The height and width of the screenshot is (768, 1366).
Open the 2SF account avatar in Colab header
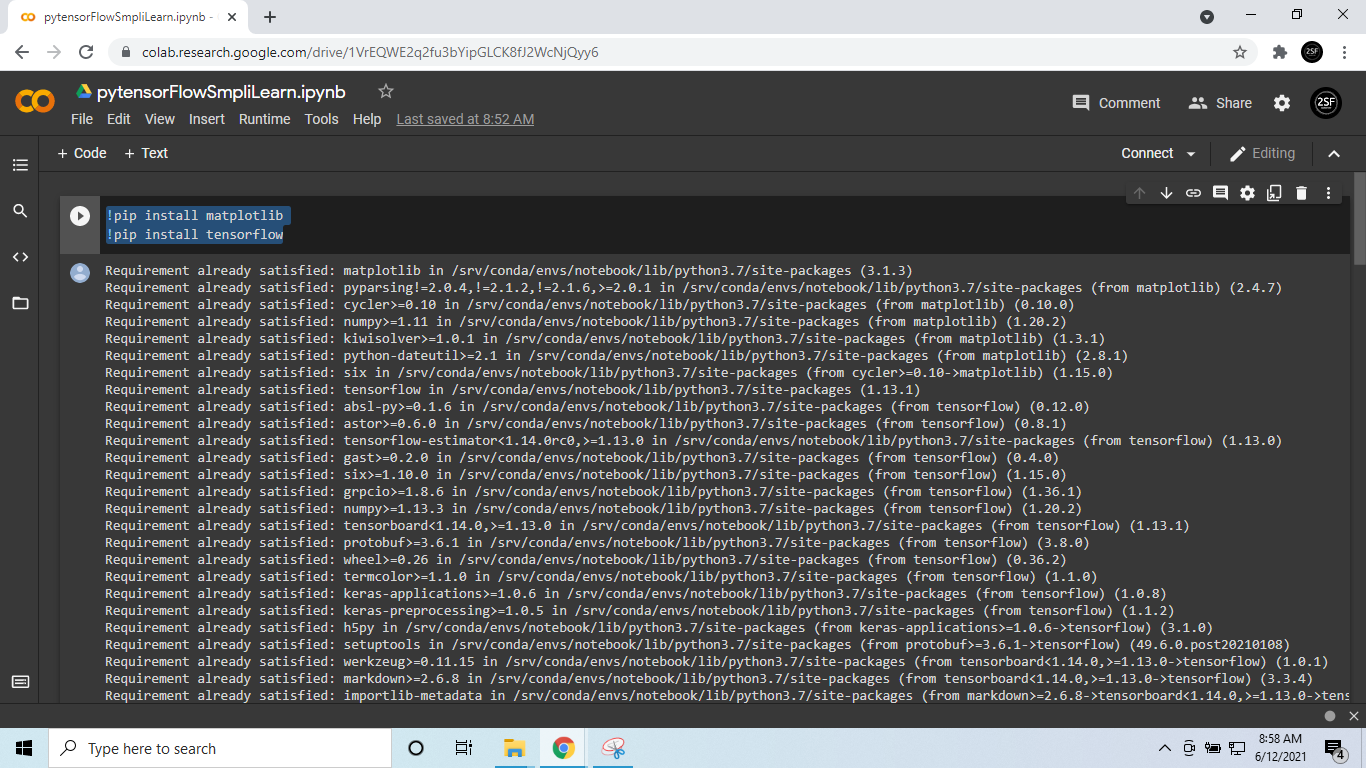pyautogui.click(x=1326, y=103)
